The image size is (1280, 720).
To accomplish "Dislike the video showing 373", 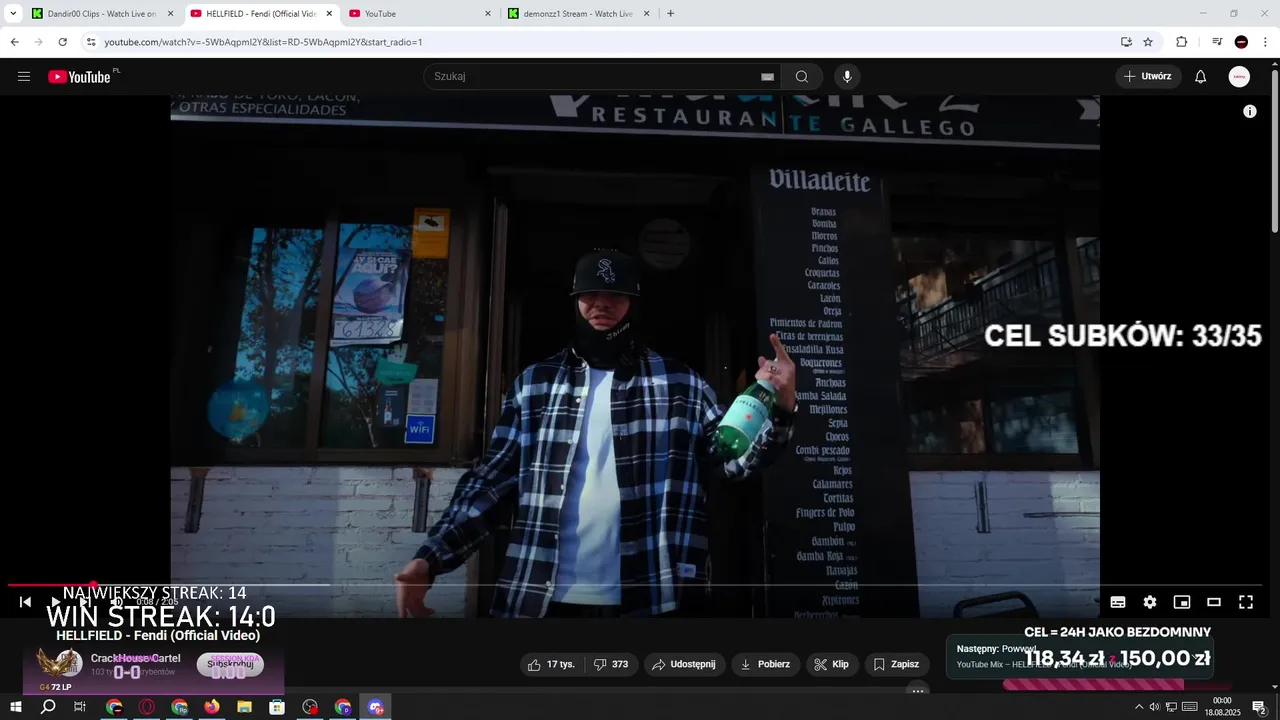I will tap(611, 664).
